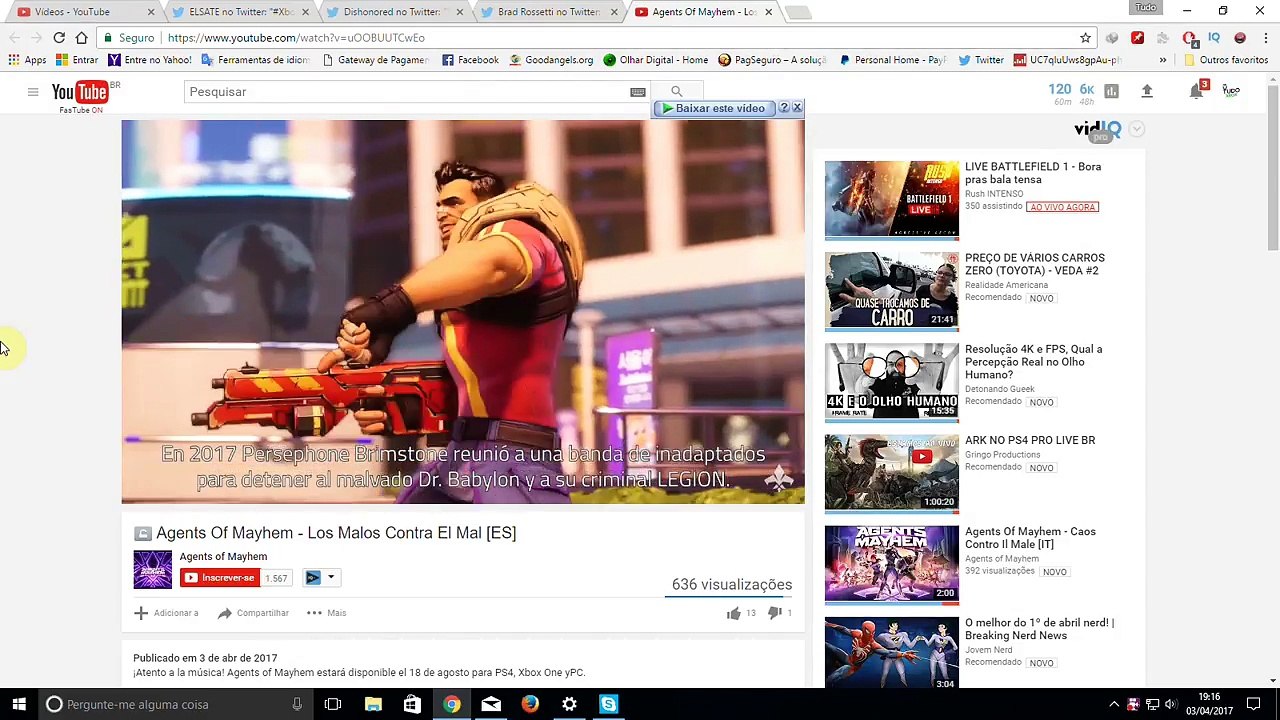Click the Chrome home button
Image resolution: width=1280 pixels, height=720 pixels.
(82, 38)
